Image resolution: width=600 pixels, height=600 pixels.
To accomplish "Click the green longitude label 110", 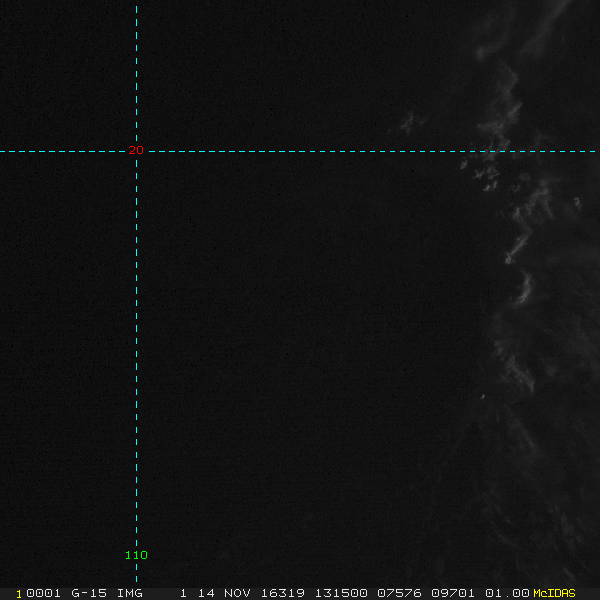I will 136,555.
